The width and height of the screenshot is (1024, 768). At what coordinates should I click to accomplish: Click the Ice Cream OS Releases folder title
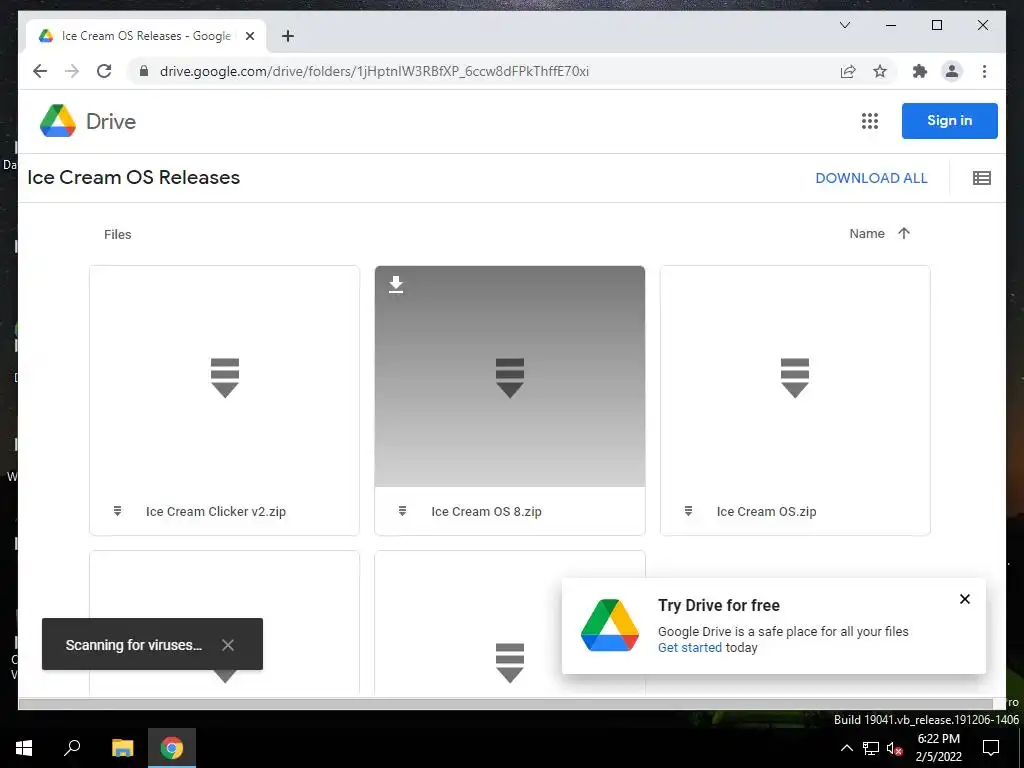(x=134, y=178)
